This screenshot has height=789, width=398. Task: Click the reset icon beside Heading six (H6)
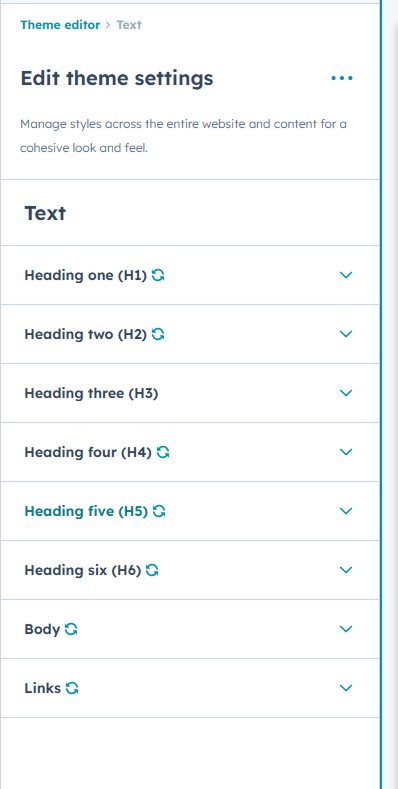point(152,570)
